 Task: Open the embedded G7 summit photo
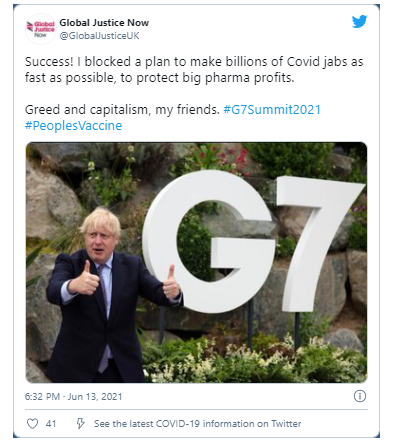click(197, 262)
